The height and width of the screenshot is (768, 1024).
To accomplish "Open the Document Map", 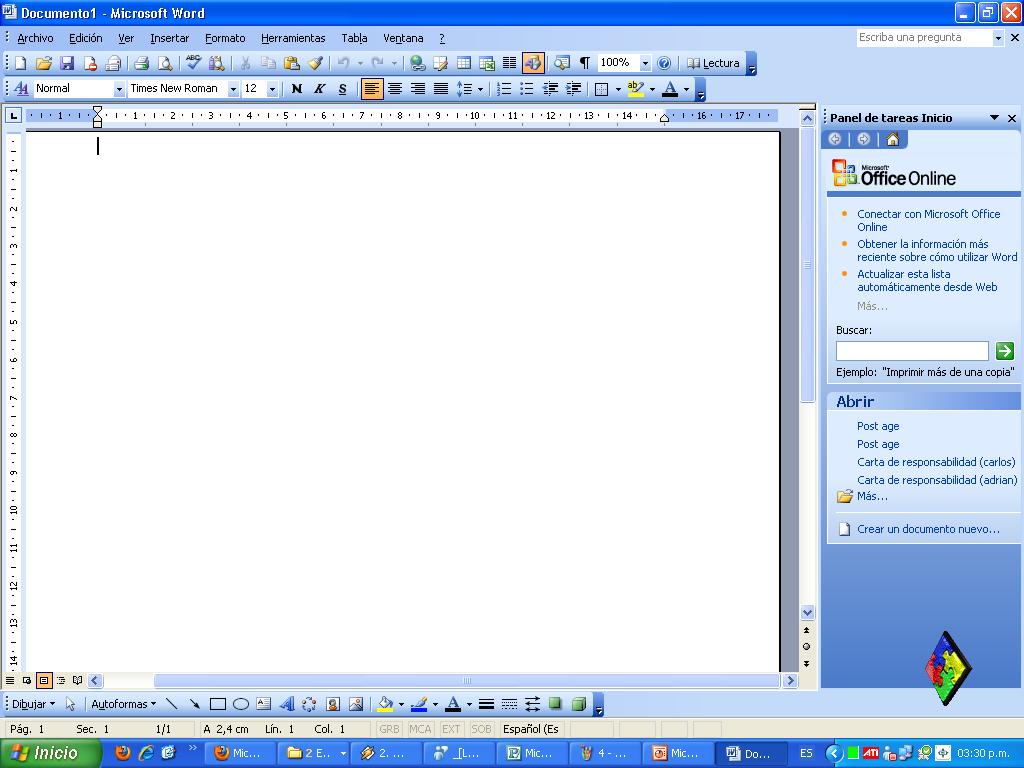I will tap(560, 61).
